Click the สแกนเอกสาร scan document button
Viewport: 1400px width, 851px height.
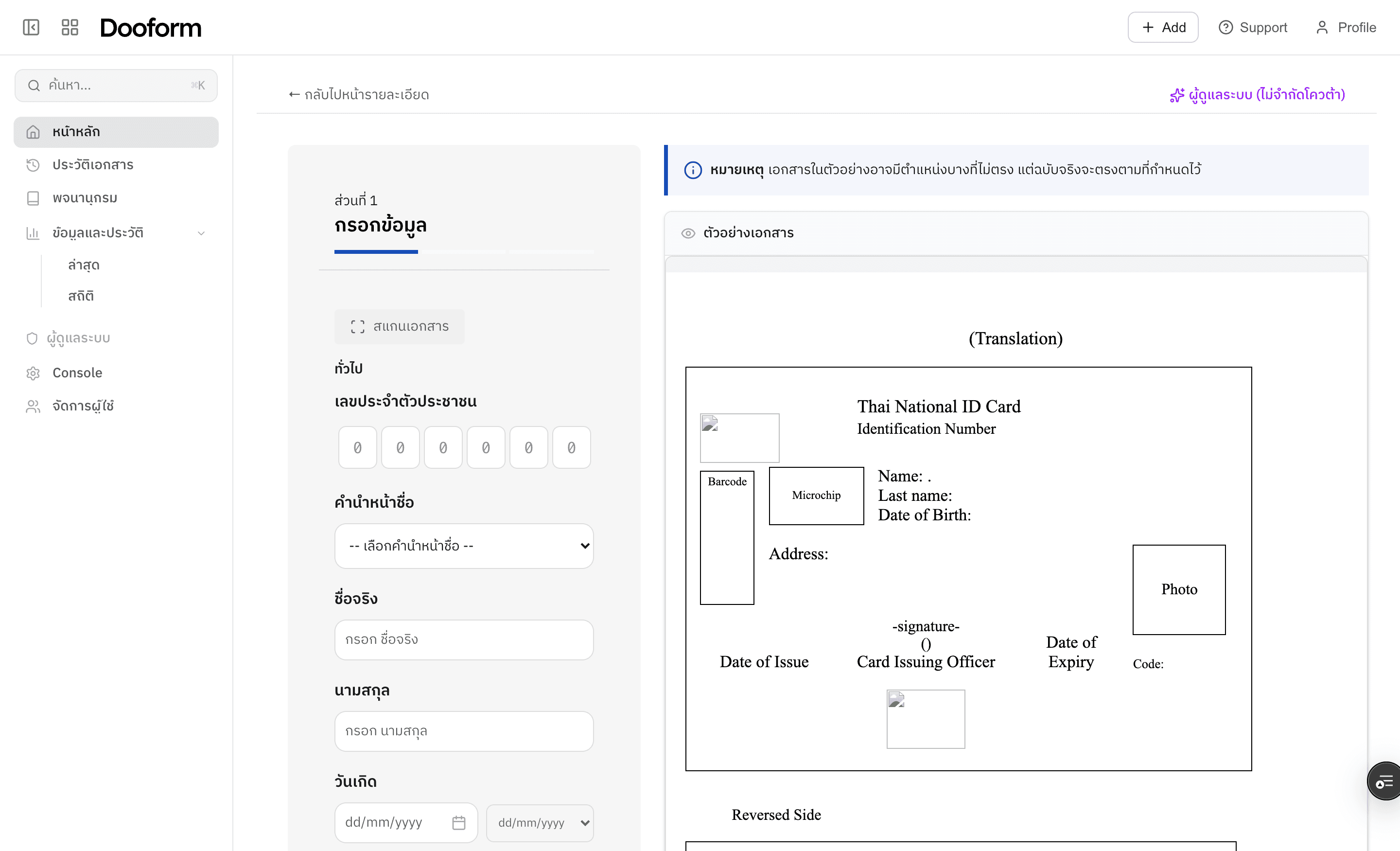point(400,326)
